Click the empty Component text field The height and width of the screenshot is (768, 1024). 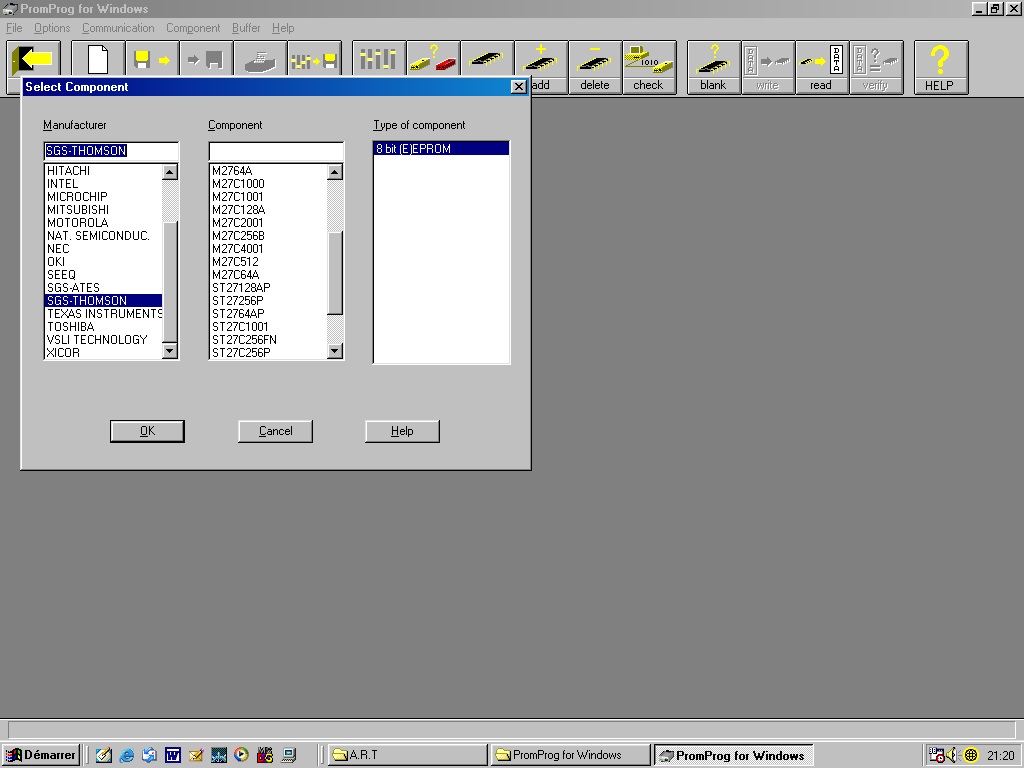point(276,151)
